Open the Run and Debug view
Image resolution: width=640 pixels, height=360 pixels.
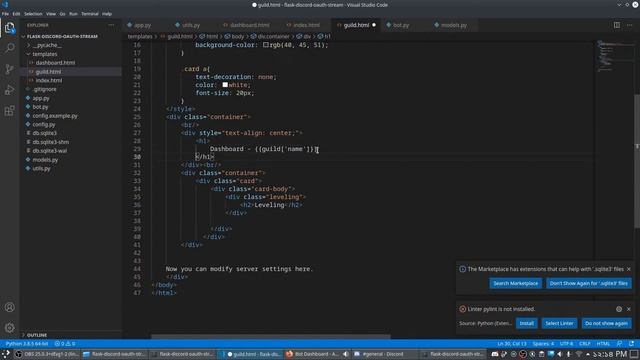pyautogui.click(x=9, y=90)
